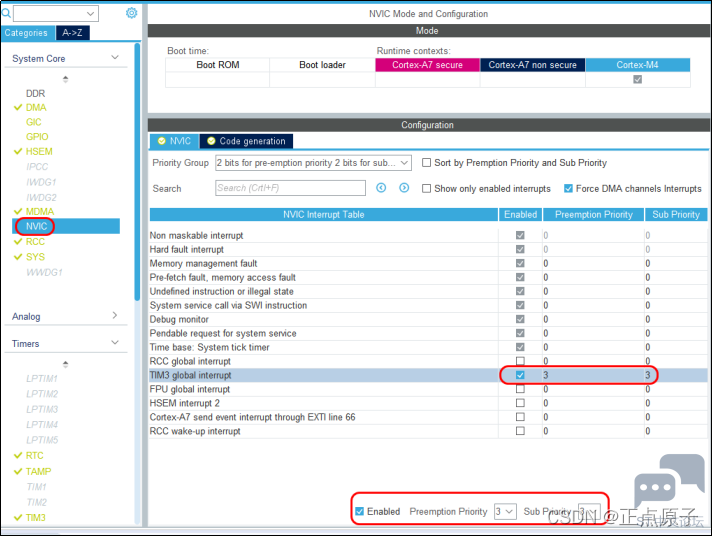The height and width of the screenshot is (537, 713).
Task: Toggle Force DMA channels Interrupts
Action: [x=568, y=188]
